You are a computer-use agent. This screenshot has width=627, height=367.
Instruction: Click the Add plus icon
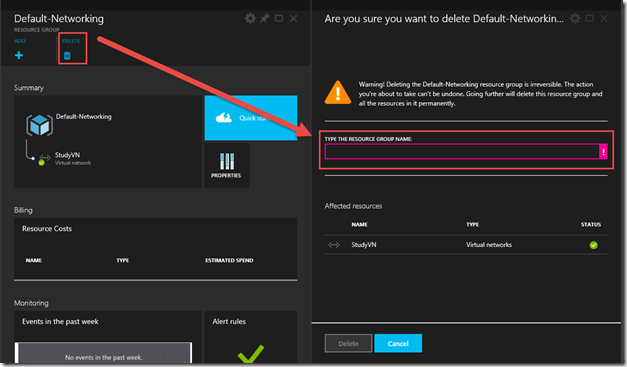tap(19, 55)
